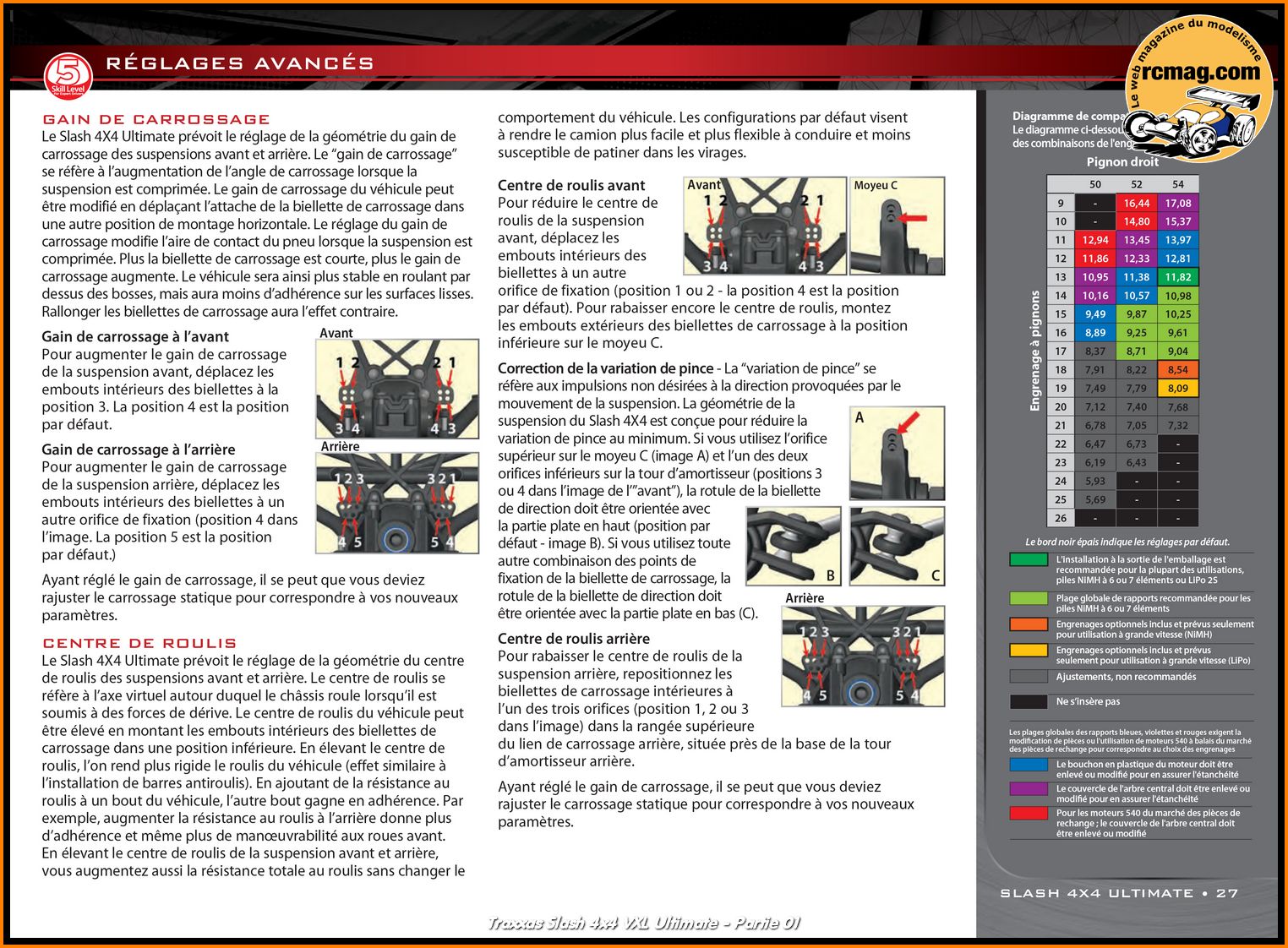Open the Moyeu C picture
1288x948 pixels.
click(x=898, y=226)
